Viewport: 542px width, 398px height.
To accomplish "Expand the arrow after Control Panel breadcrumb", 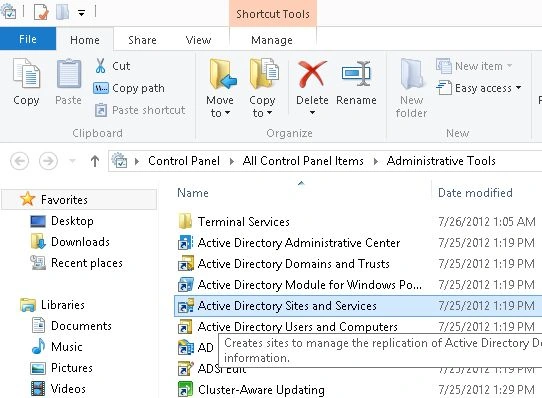I will tap(232, 161).
